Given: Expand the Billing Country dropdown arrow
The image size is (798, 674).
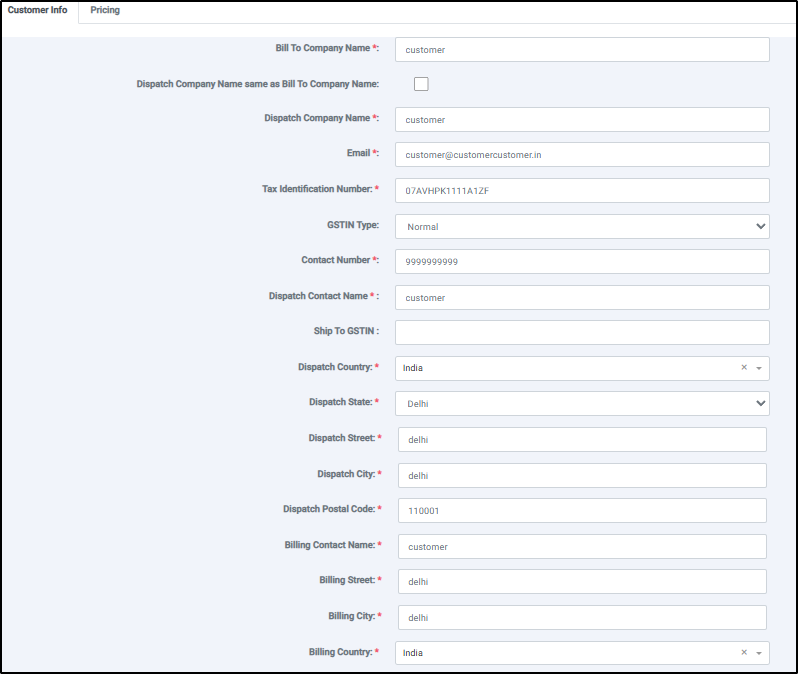Looking at the screenshot, I should [759, 653].
